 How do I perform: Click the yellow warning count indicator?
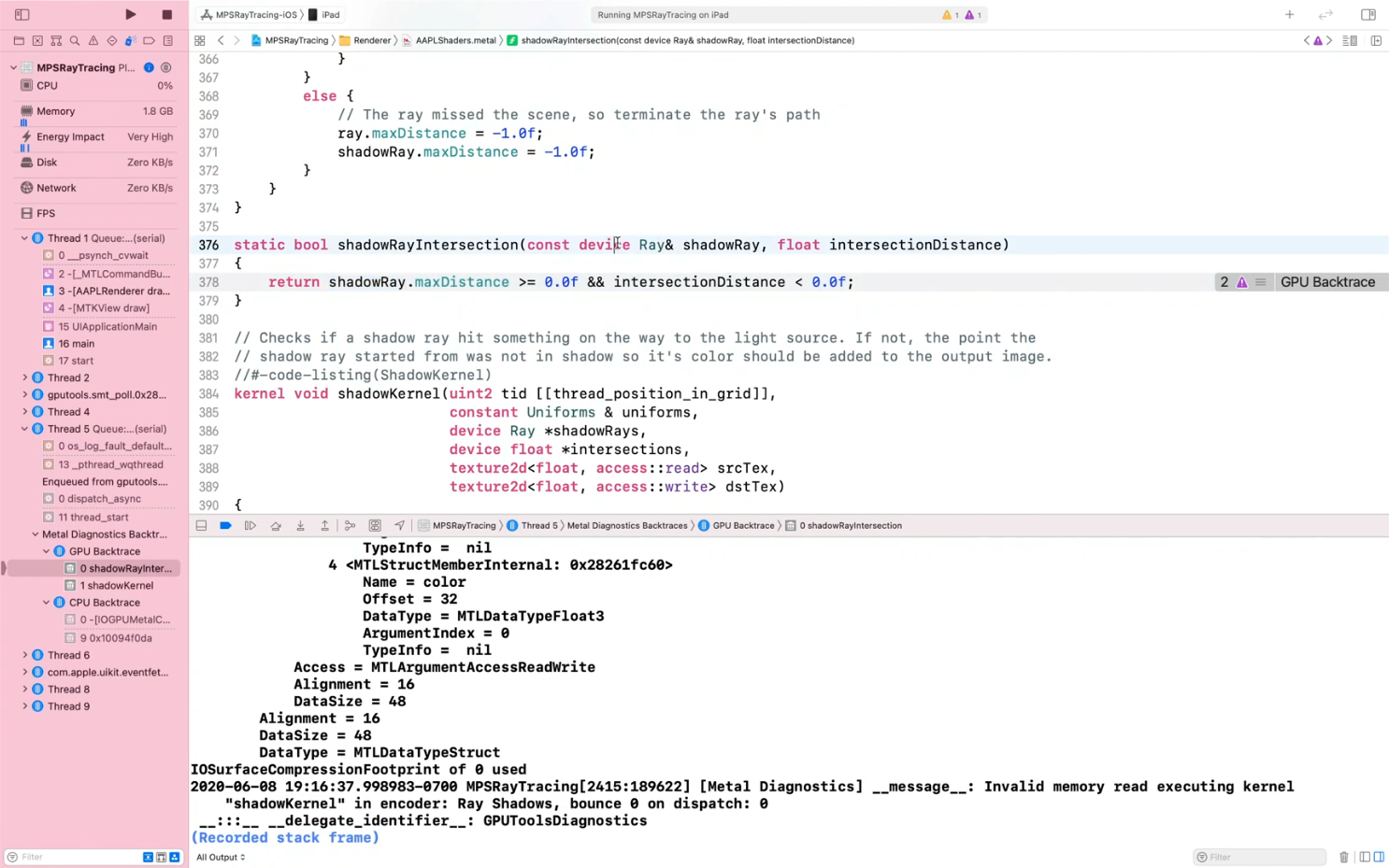coord(950,15)
